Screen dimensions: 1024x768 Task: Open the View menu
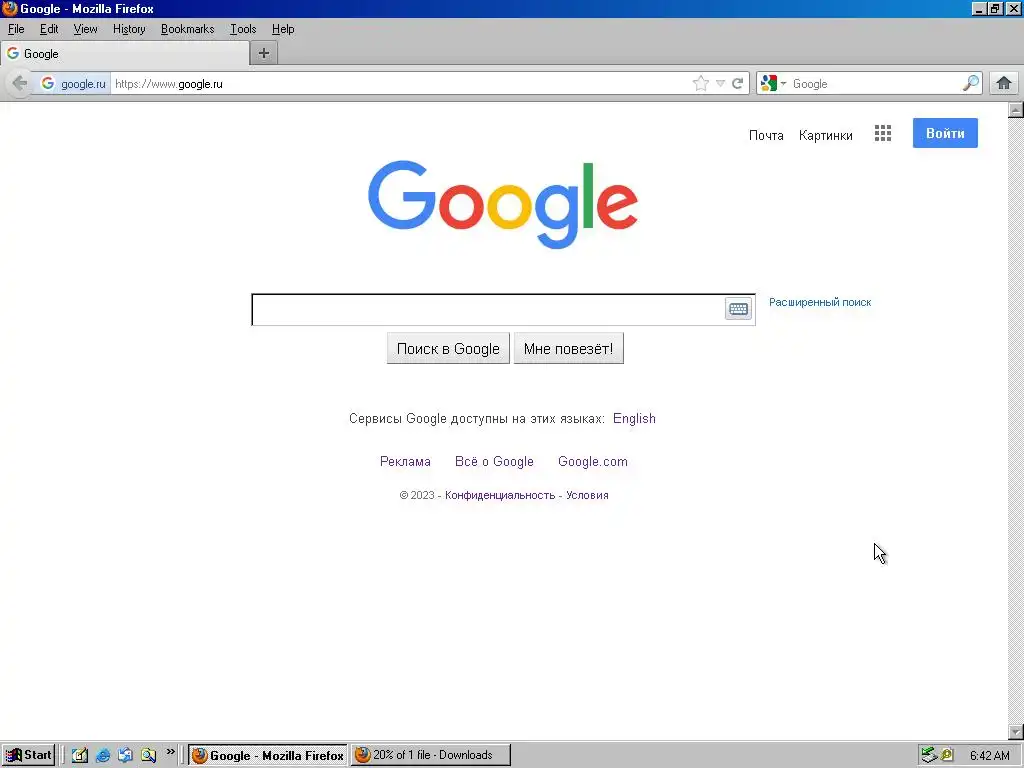pos(86,29)
